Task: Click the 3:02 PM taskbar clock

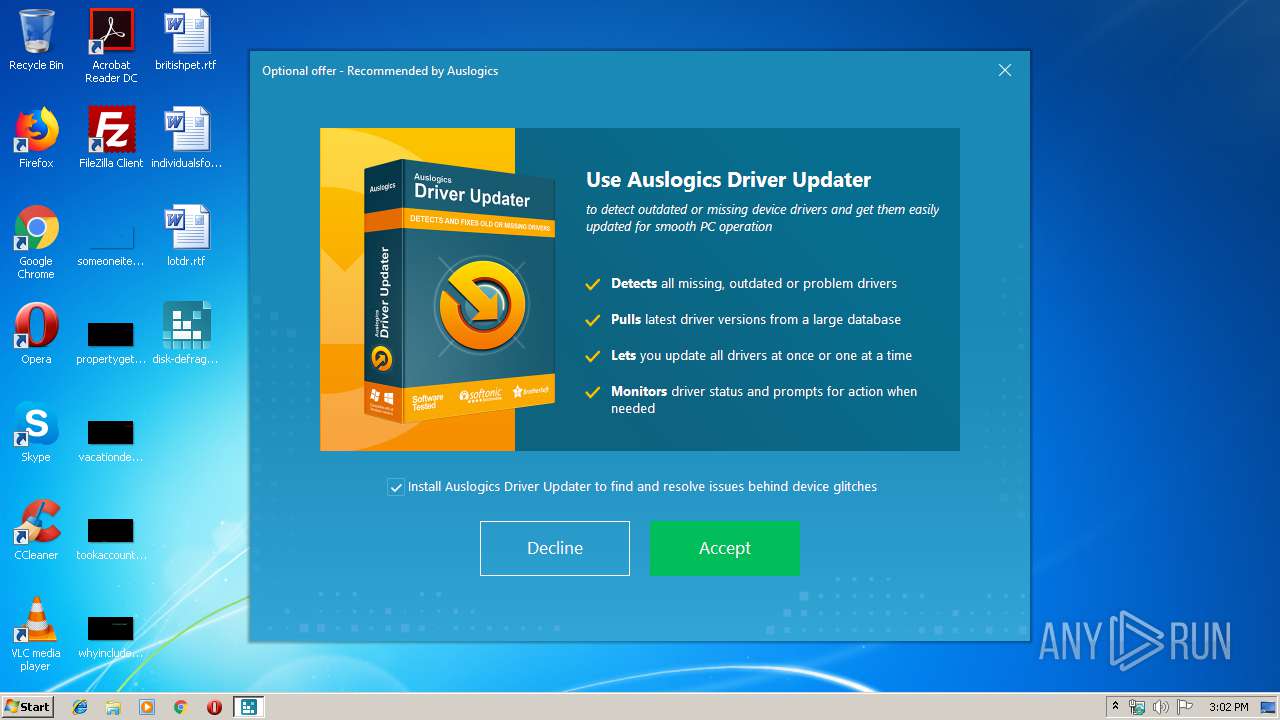Action: [1228, 707]
